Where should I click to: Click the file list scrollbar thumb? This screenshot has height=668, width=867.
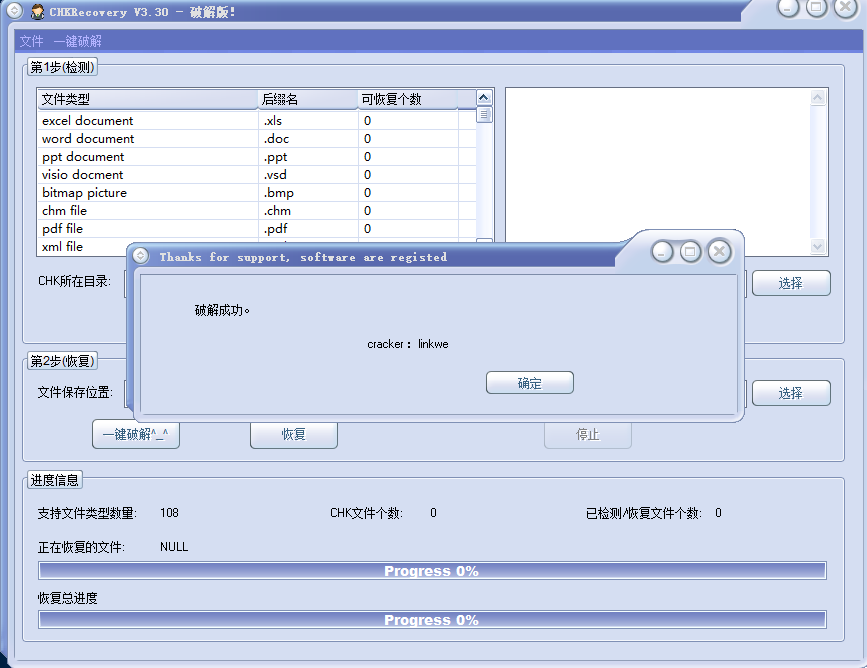(484, 114)
